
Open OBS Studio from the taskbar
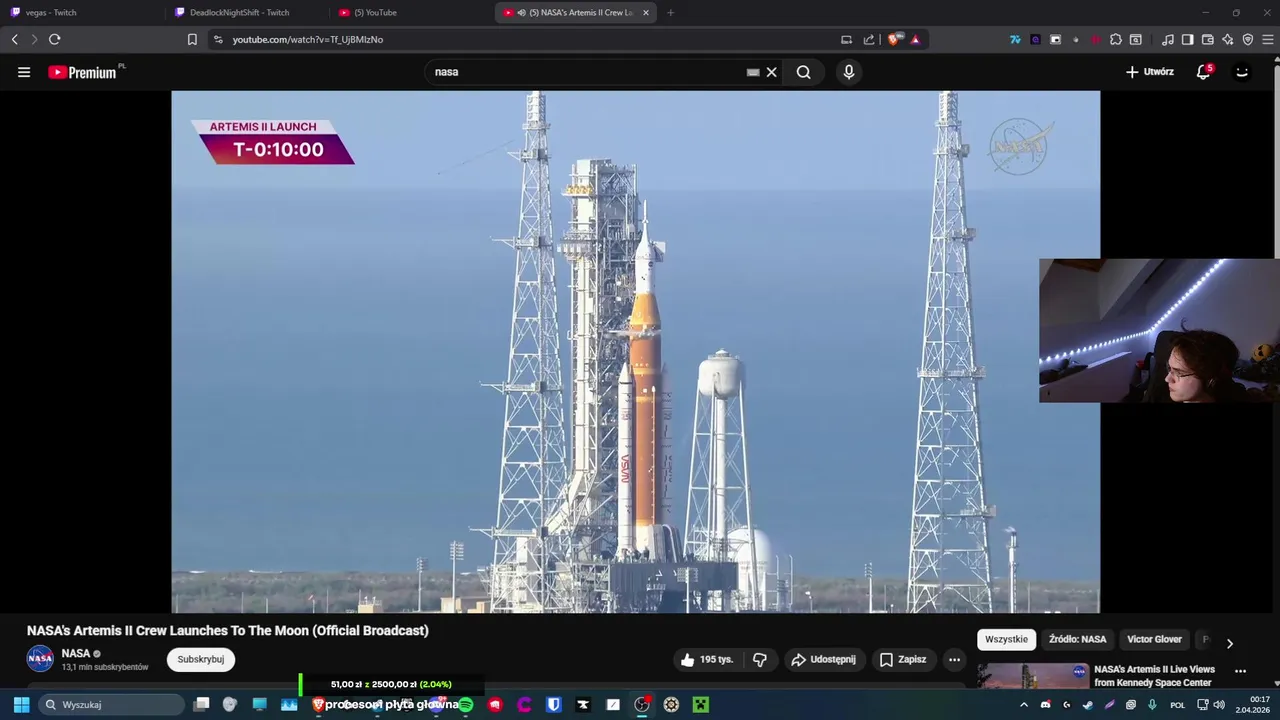tap(642, 704)
